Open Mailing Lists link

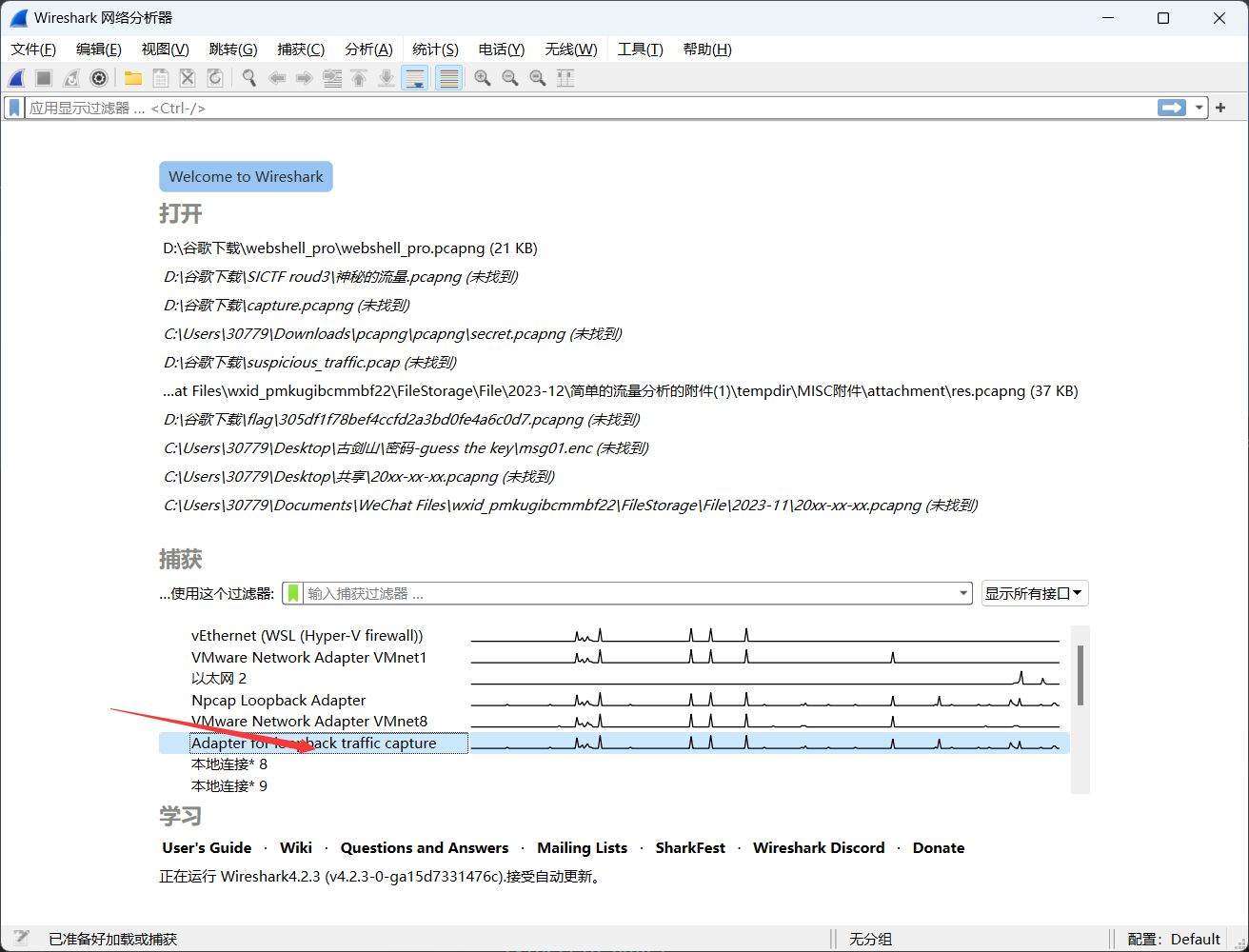[583, 847]
